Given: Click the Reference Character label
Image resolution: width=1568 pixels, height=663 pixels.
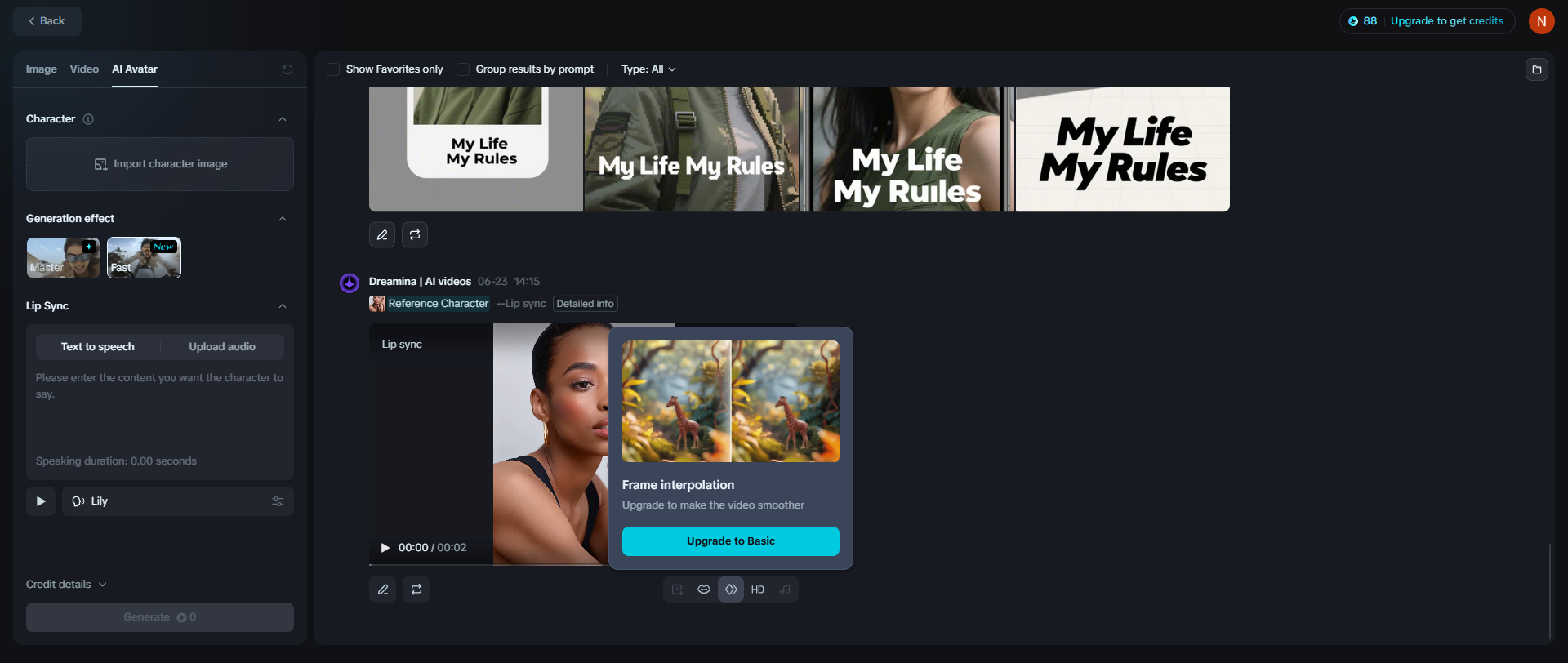Looking at the screenshot, I should [439, 304].
